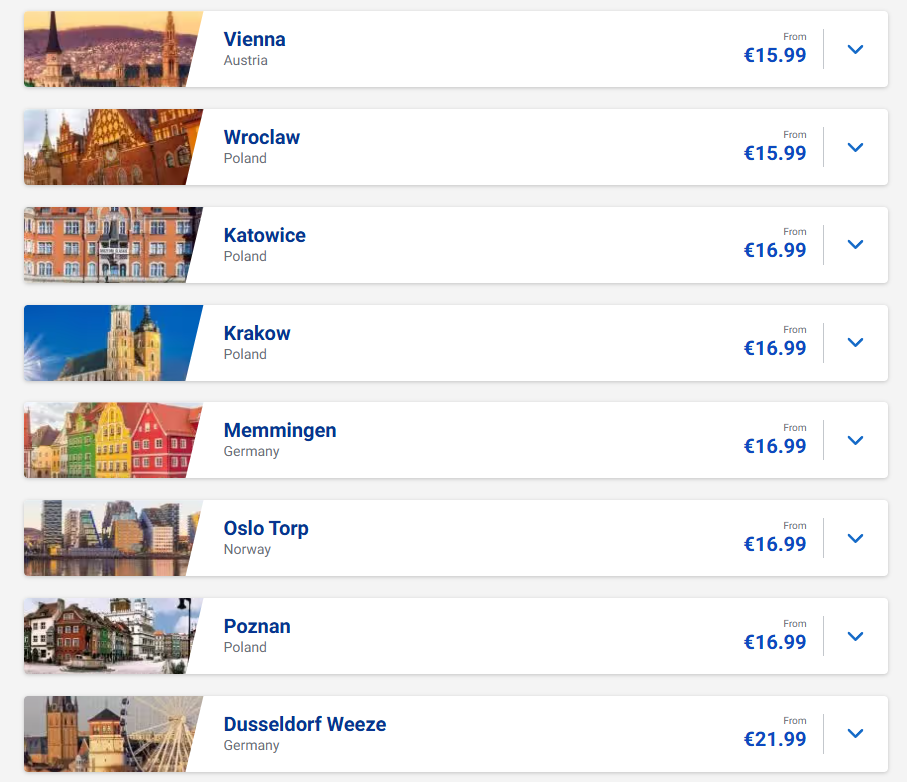This screenshot has width=907, height=782.
Task: Select the Wroclaw €15.99 price
Action: 775,153
